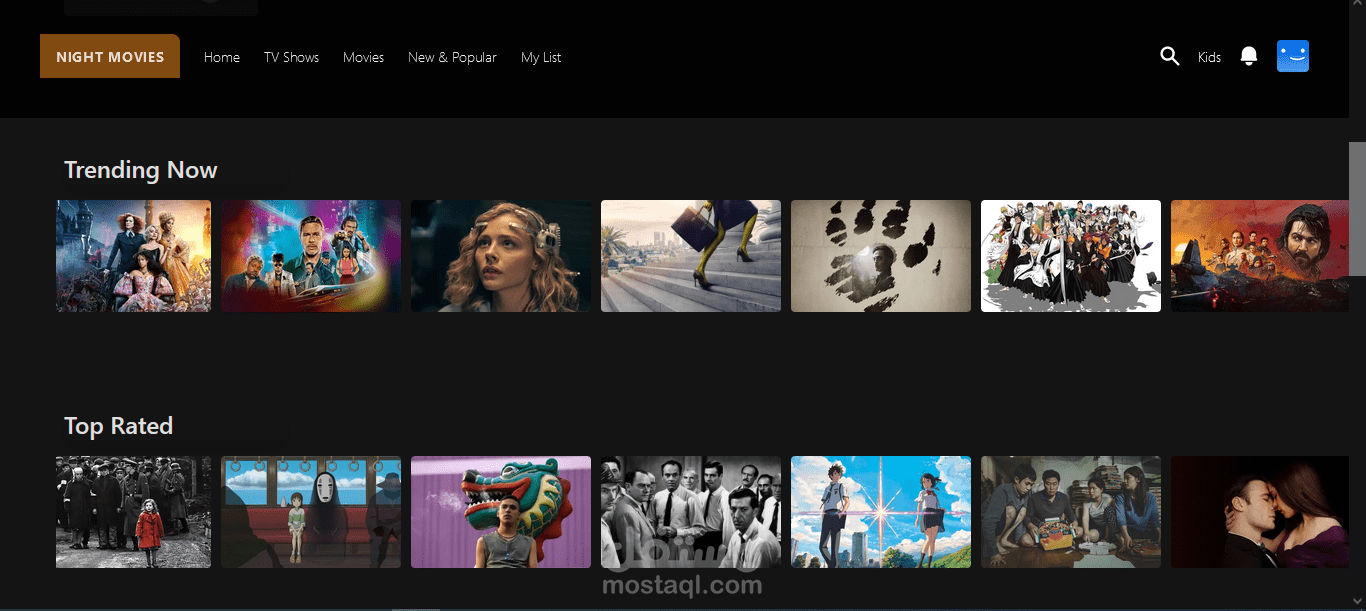
Task: Open the blonde woman with headset poster
Action: [501, 256]
